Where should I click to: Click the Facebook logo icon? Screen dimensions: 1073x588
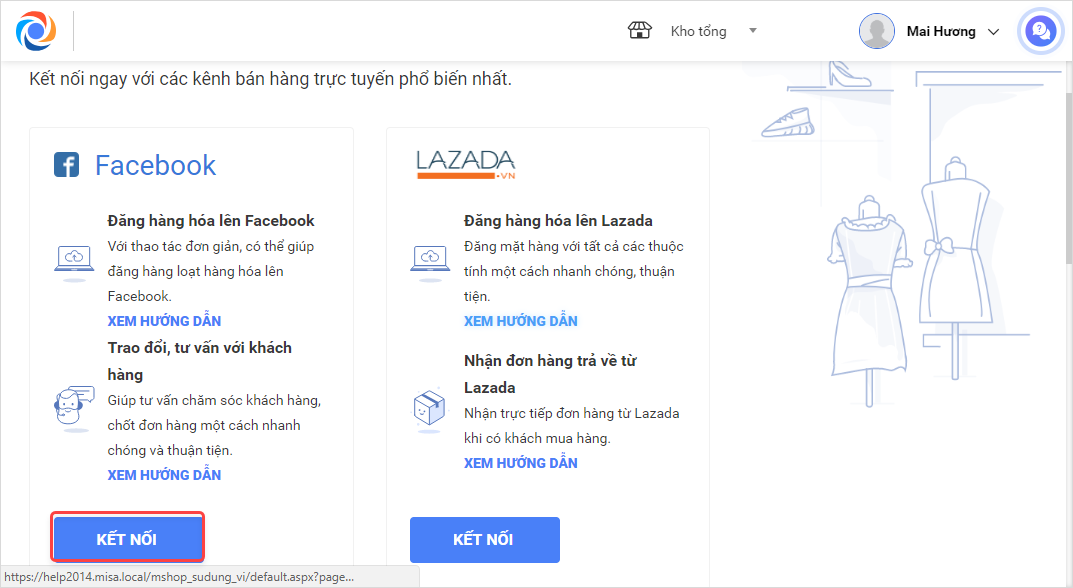[67, 165]
